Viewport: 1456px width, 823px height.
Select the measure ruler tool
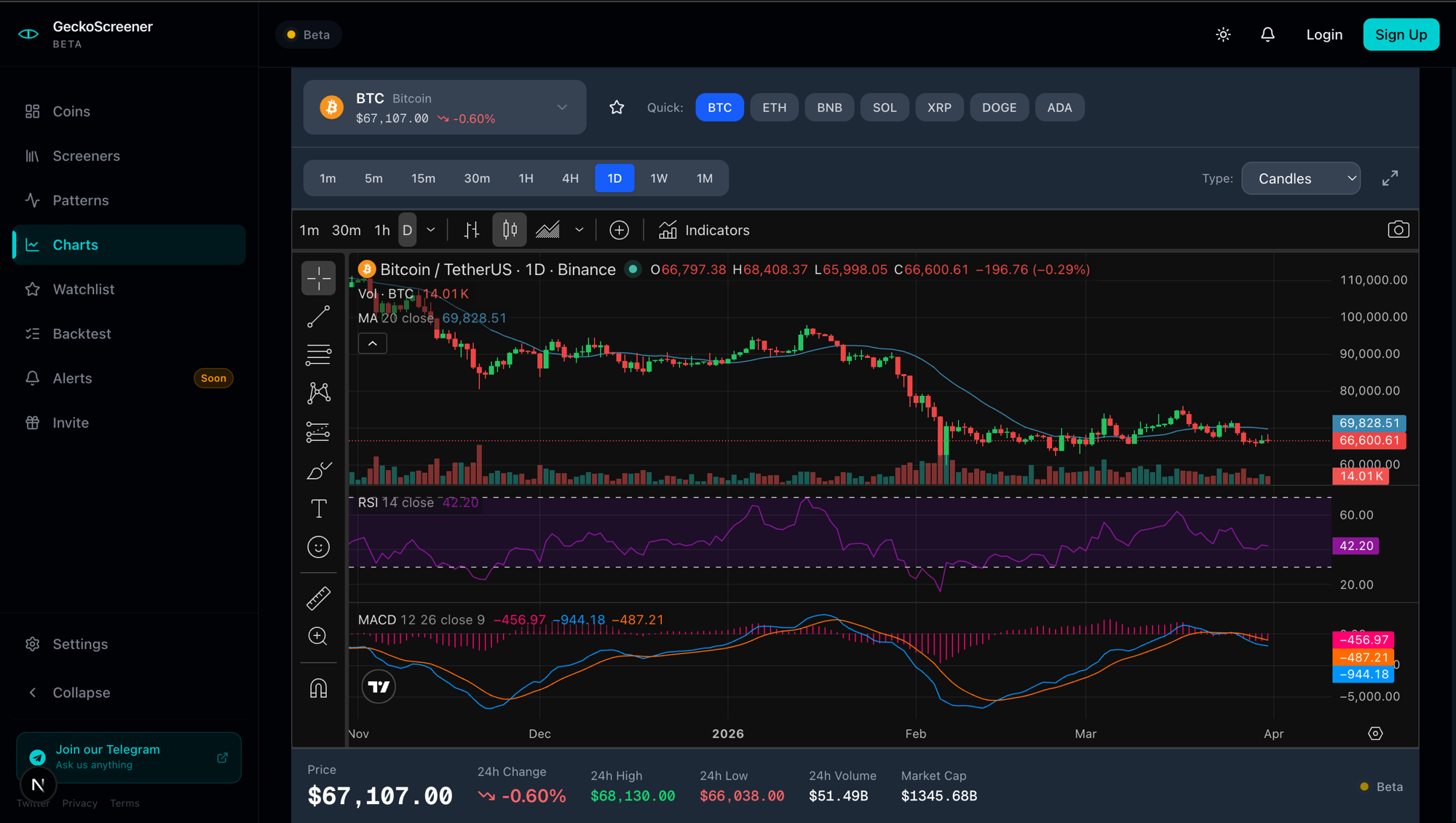[x=318, y=597]
